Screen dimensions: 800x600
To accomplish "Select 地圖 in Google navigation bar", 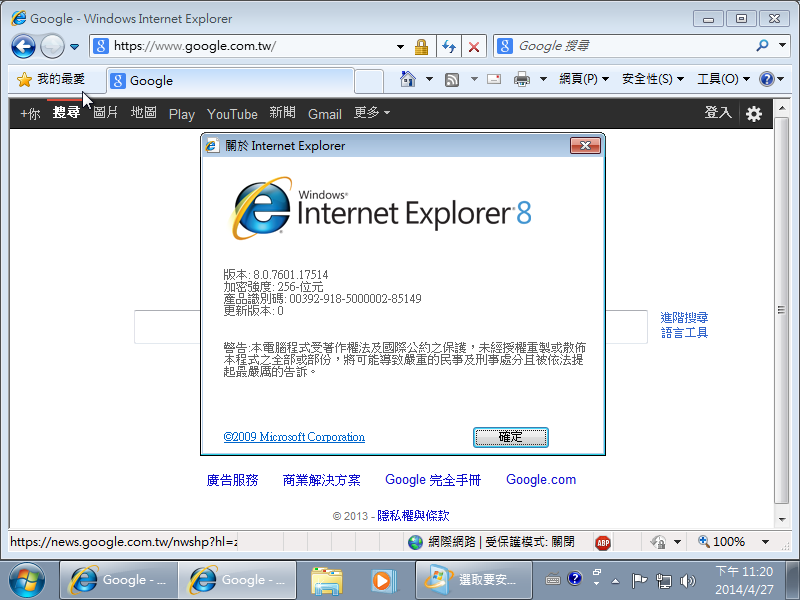I will pyautogui.click(x=143, y=113).
